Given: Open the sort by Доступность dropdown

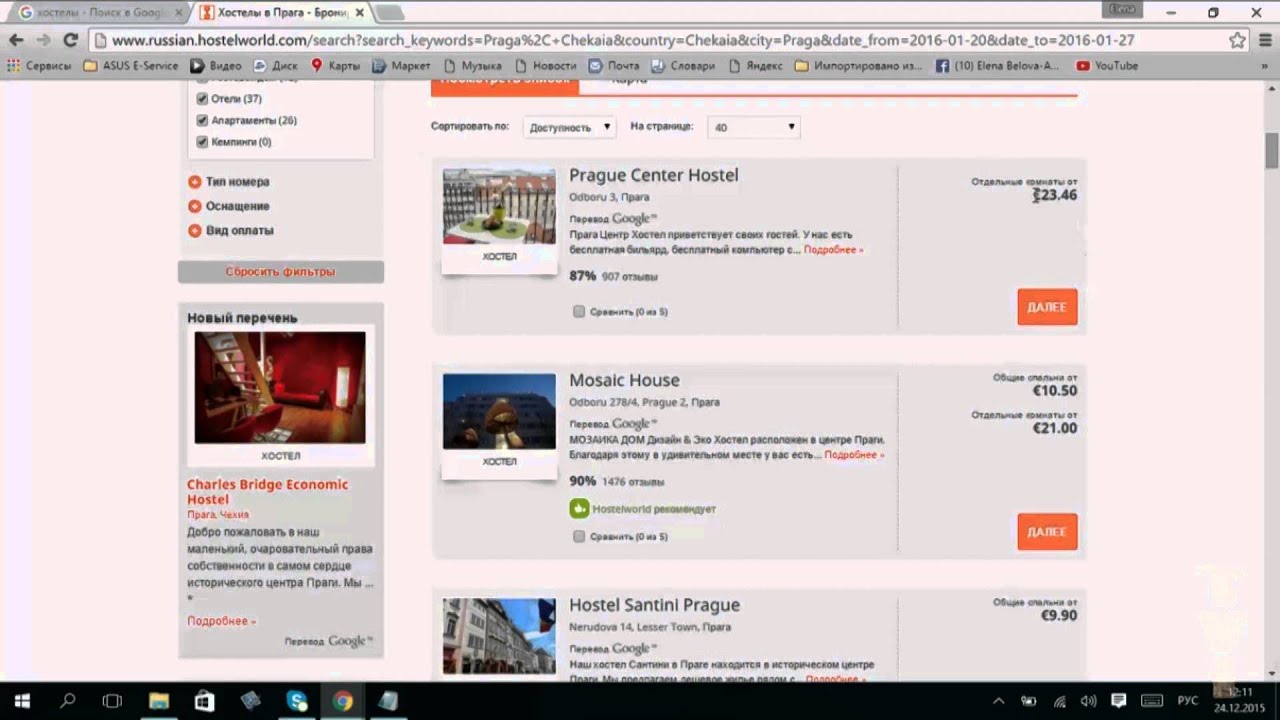Looking at the screenshot, I should click(x=570, y=127).
